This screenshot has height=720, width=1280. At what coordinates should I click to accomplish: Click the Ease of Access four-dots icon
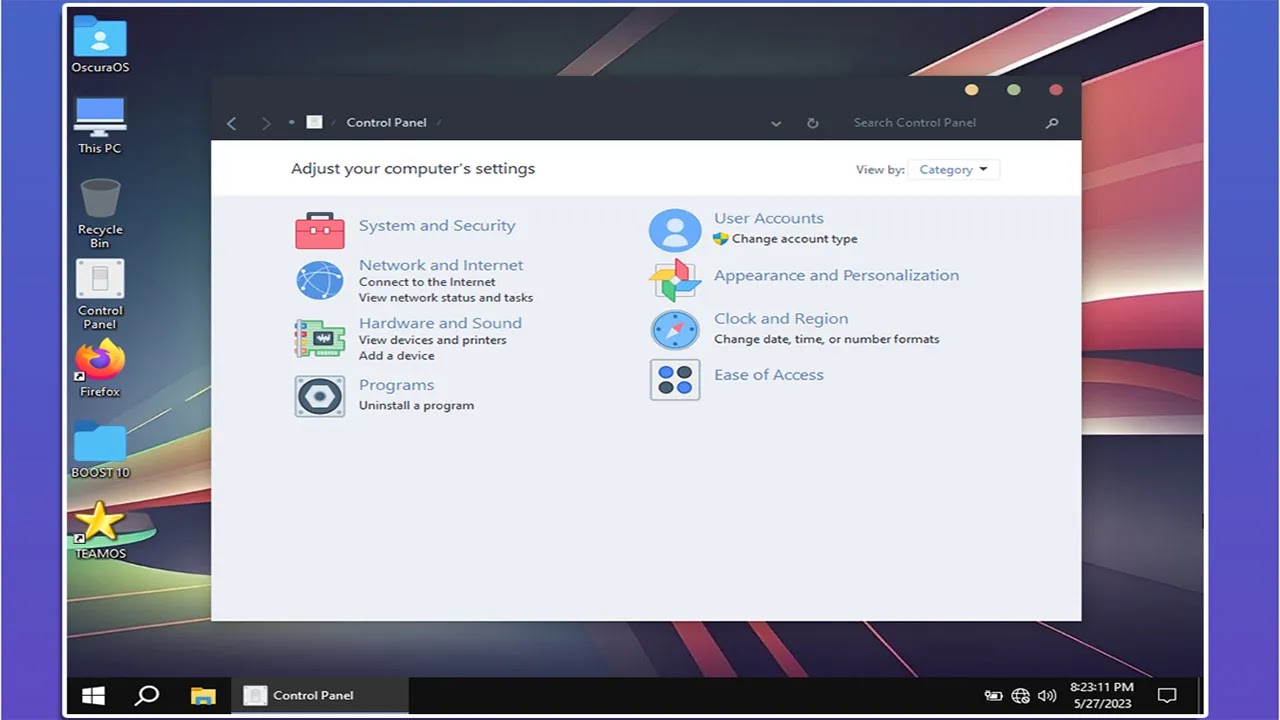(675, 380)
